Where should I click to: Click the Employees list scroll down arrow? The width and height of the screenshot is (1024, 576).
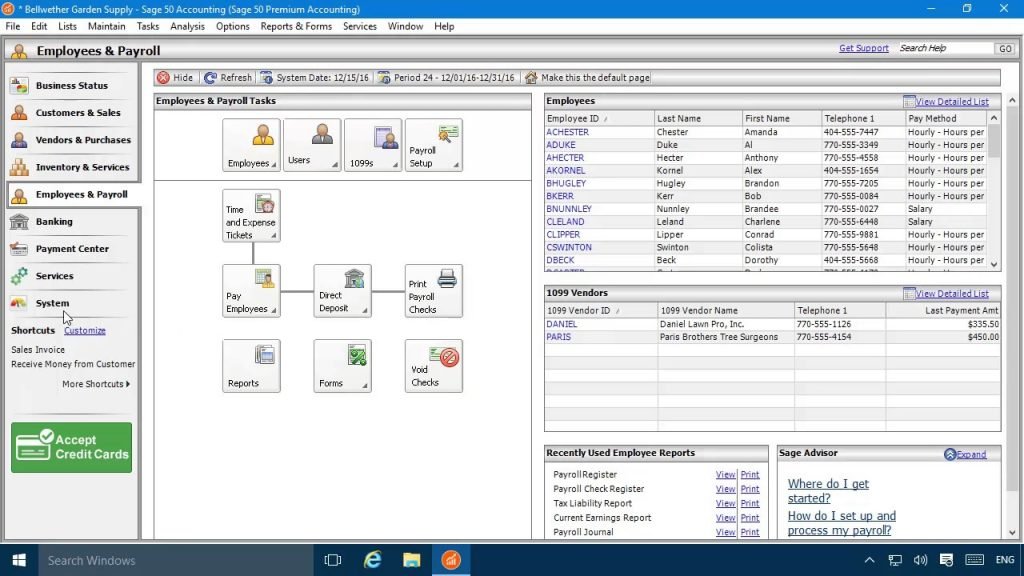pos(994,264)
